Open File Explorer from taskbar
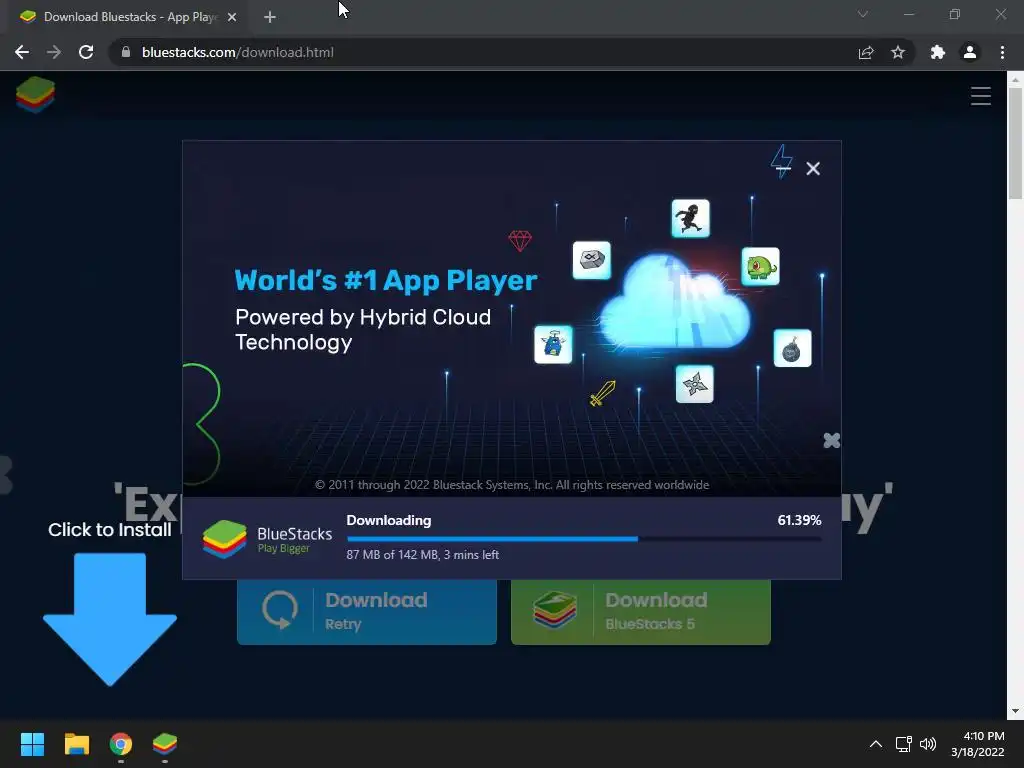 pos(76,744)
